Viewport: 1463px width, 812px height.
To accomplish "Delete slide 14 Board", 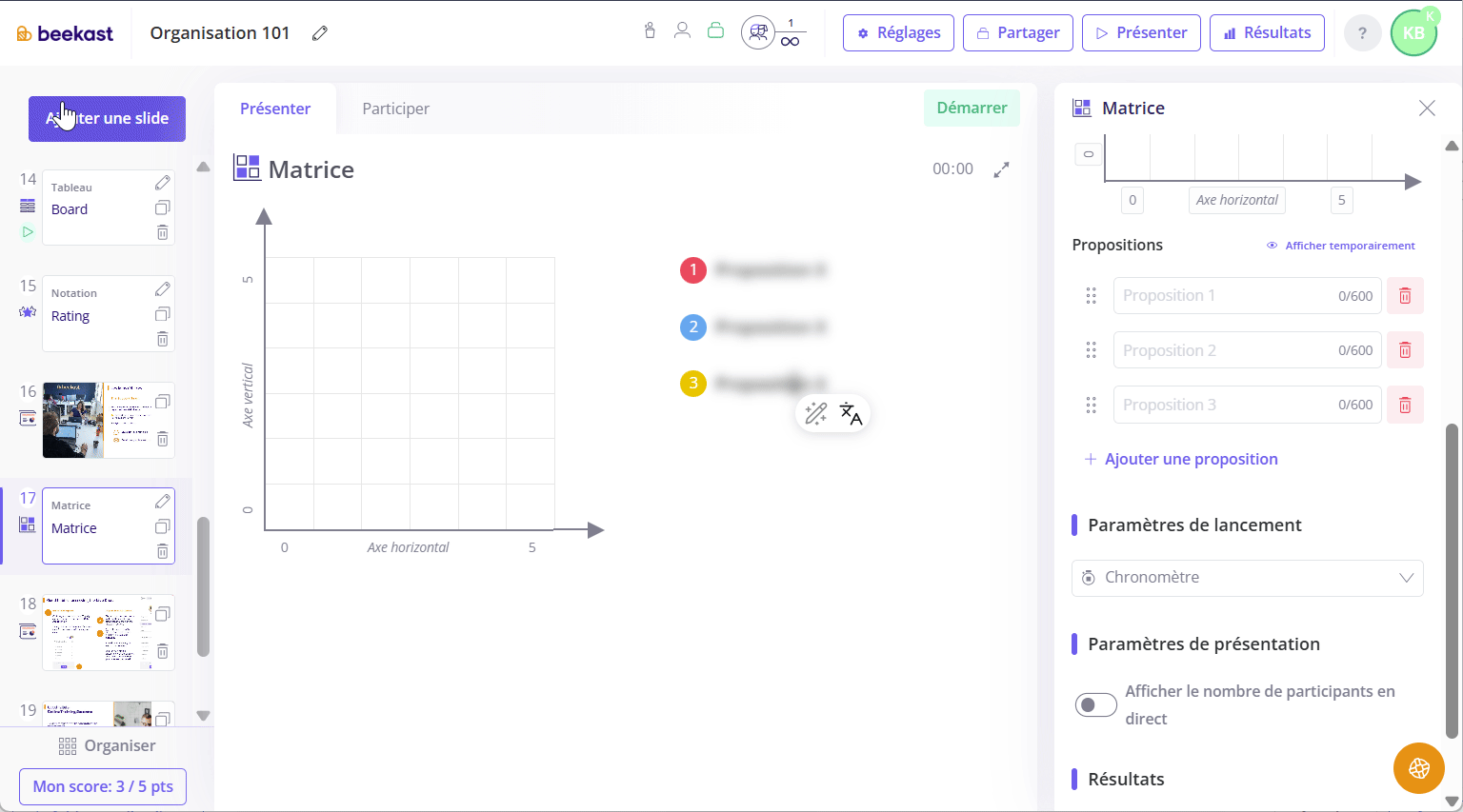I will [163, 232].
